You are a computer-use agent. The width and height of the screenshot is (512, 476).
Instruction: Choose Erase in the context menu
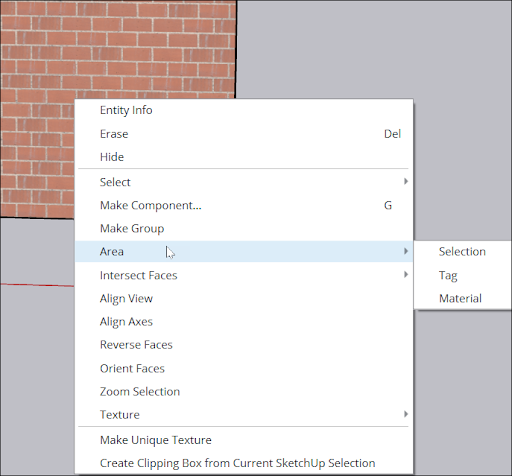coord(244,134)
